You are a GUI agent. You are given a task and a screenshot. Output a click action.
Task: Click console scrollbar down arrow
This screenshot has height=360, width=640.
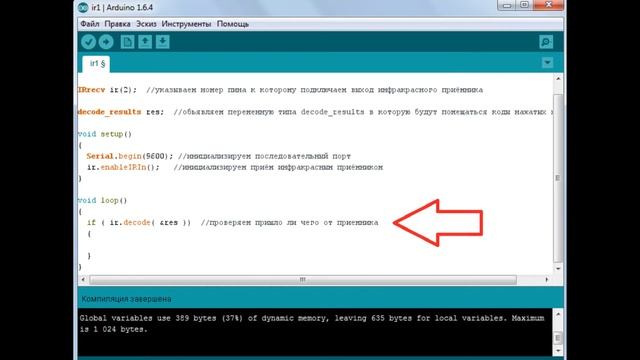(558, 351)
